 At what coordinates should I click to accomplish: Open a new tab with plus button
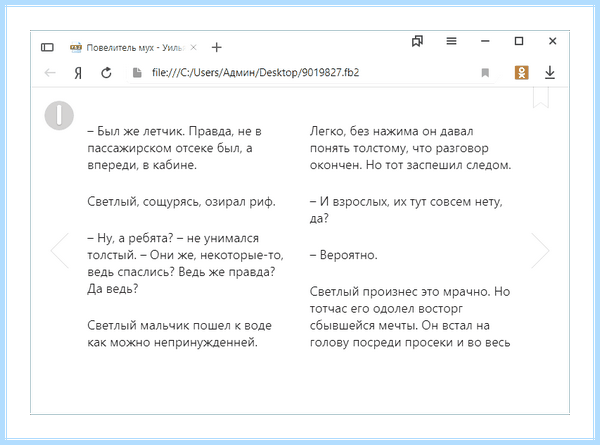[x=217, y=47]
